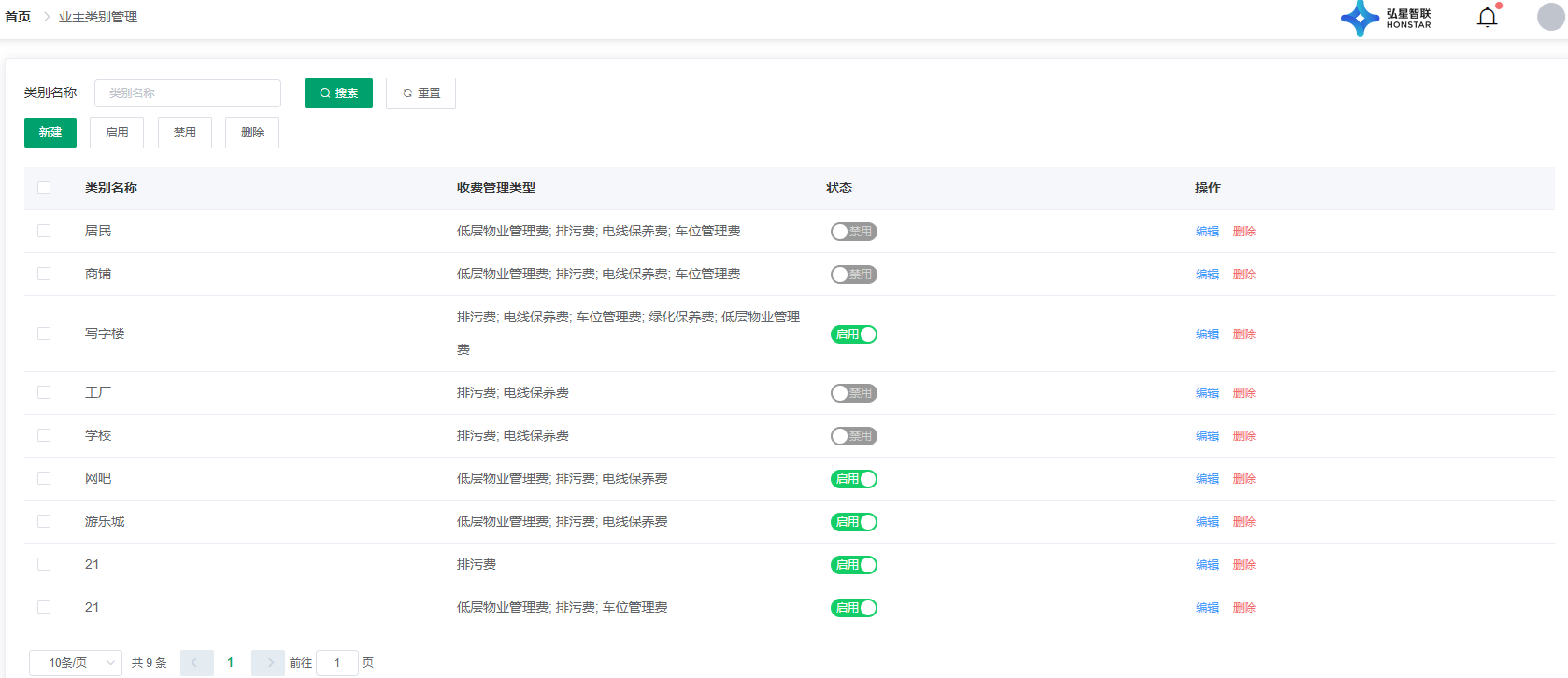This screenshot has width=1568, height=678.
Task: Click the 首页 breadcrumb link
Action: click(x=18, y=18)
